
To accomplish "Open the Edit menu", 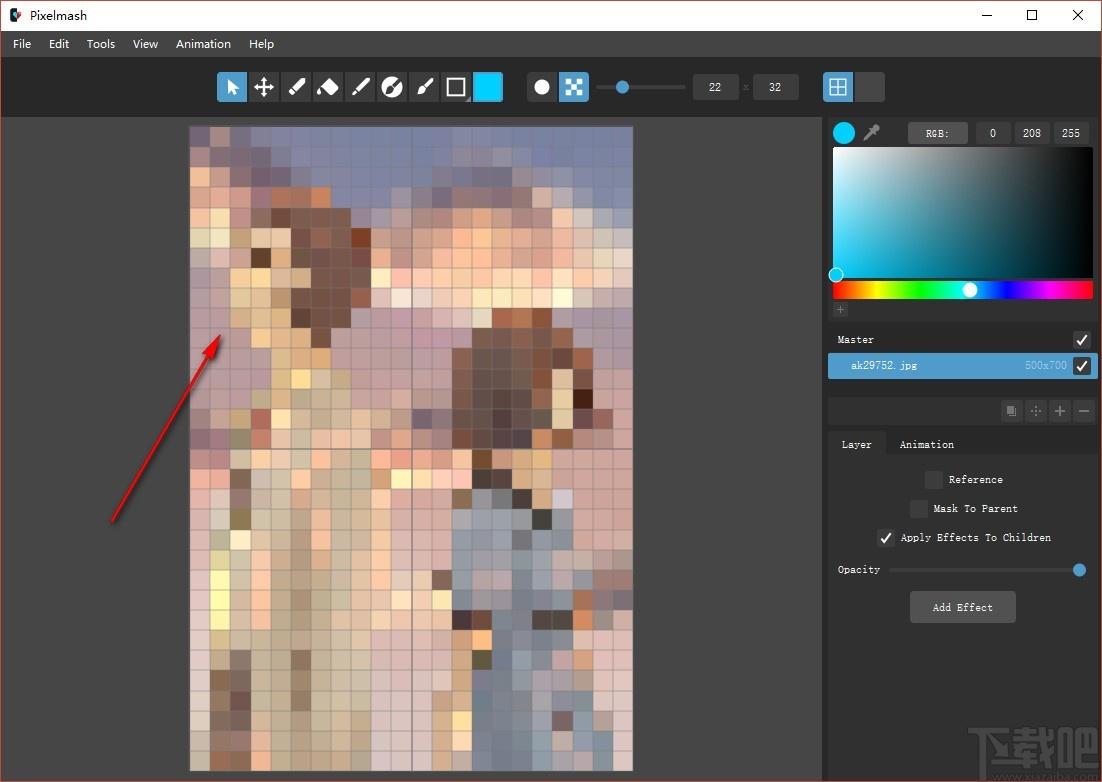I will coord(59,44).
